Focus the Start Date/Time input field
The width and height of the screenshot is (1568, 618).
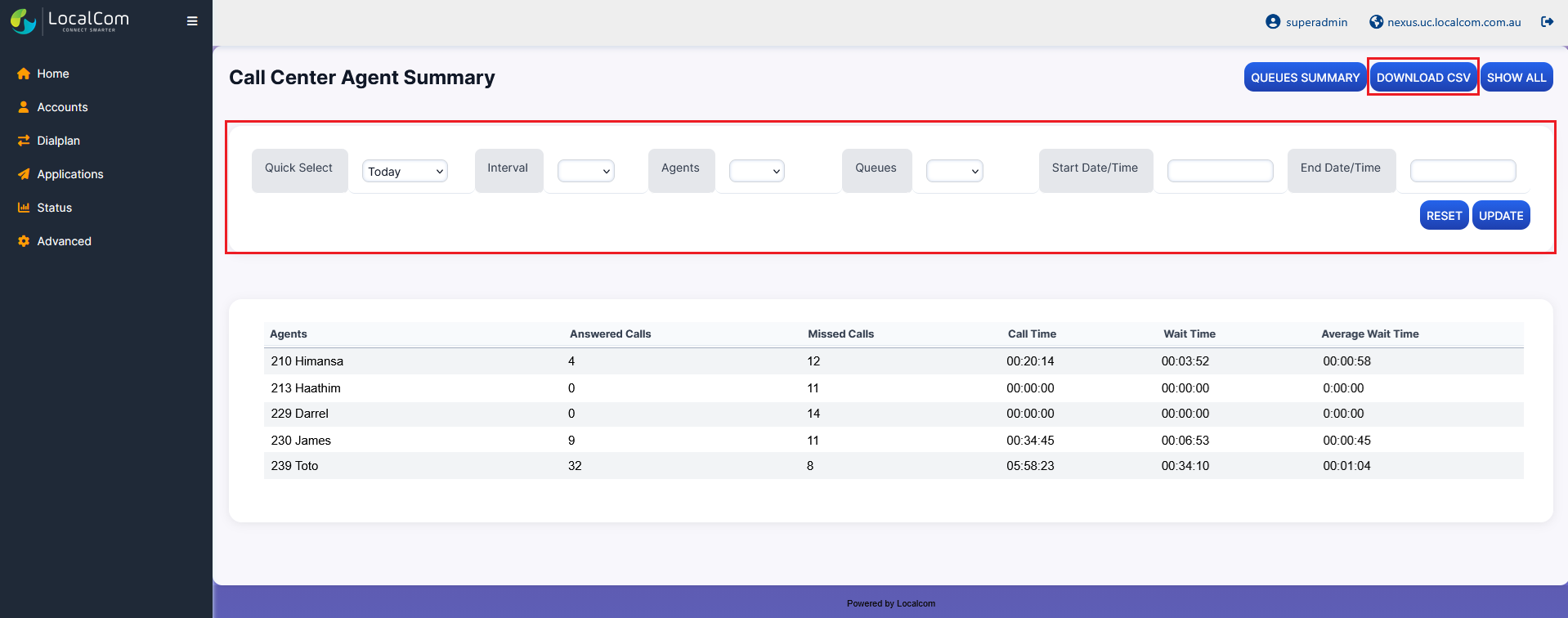tap(1220, 171)
